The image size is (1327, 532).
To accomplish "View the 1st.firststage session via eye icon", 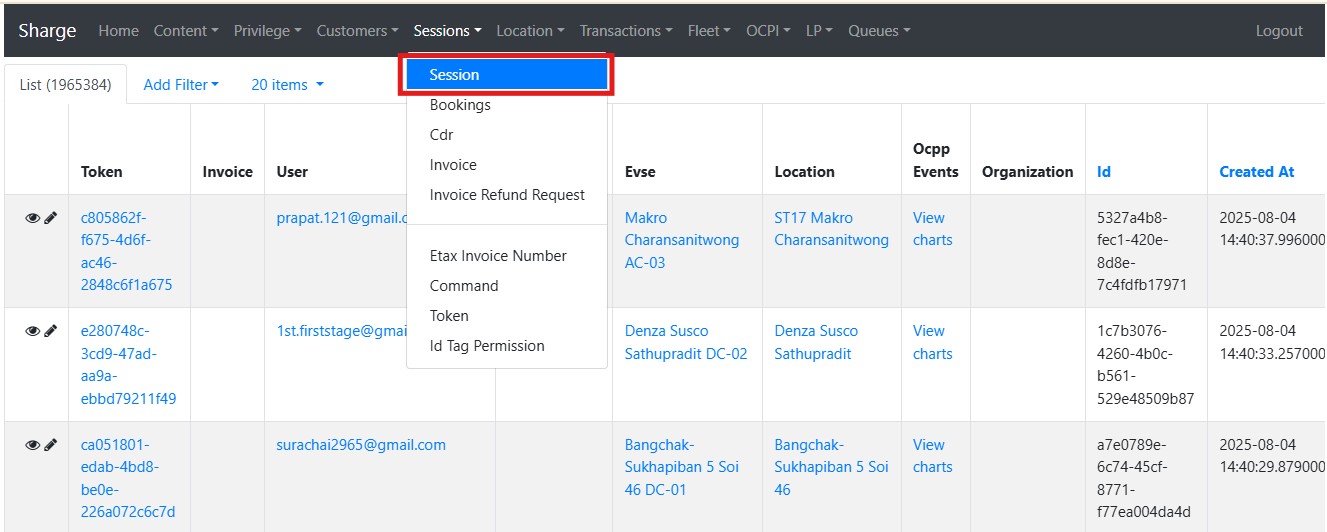I will pyautogui.click(x=32, y=331).
